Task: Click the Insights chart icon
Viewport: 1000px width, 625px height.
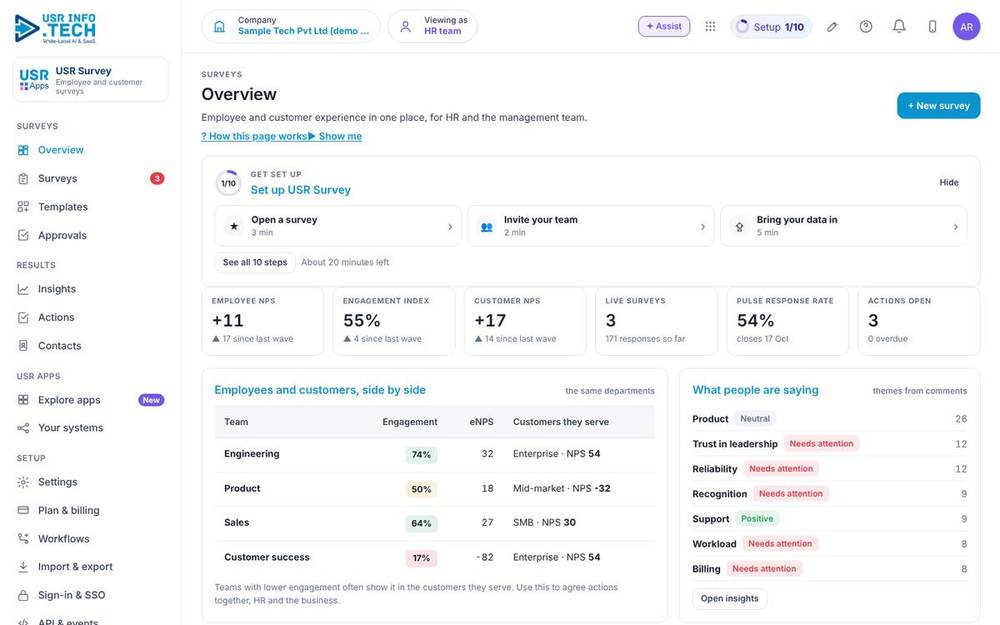Action: (x=23, y=289)
